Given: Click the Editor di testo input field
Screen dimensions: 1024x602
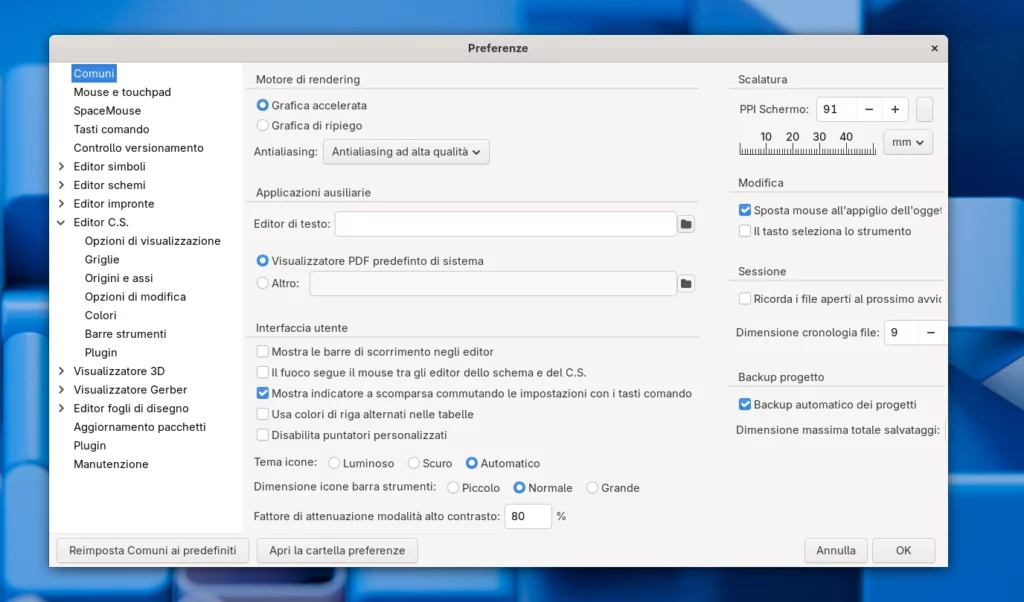Looking at the screenshot, I should coord(506,224).
